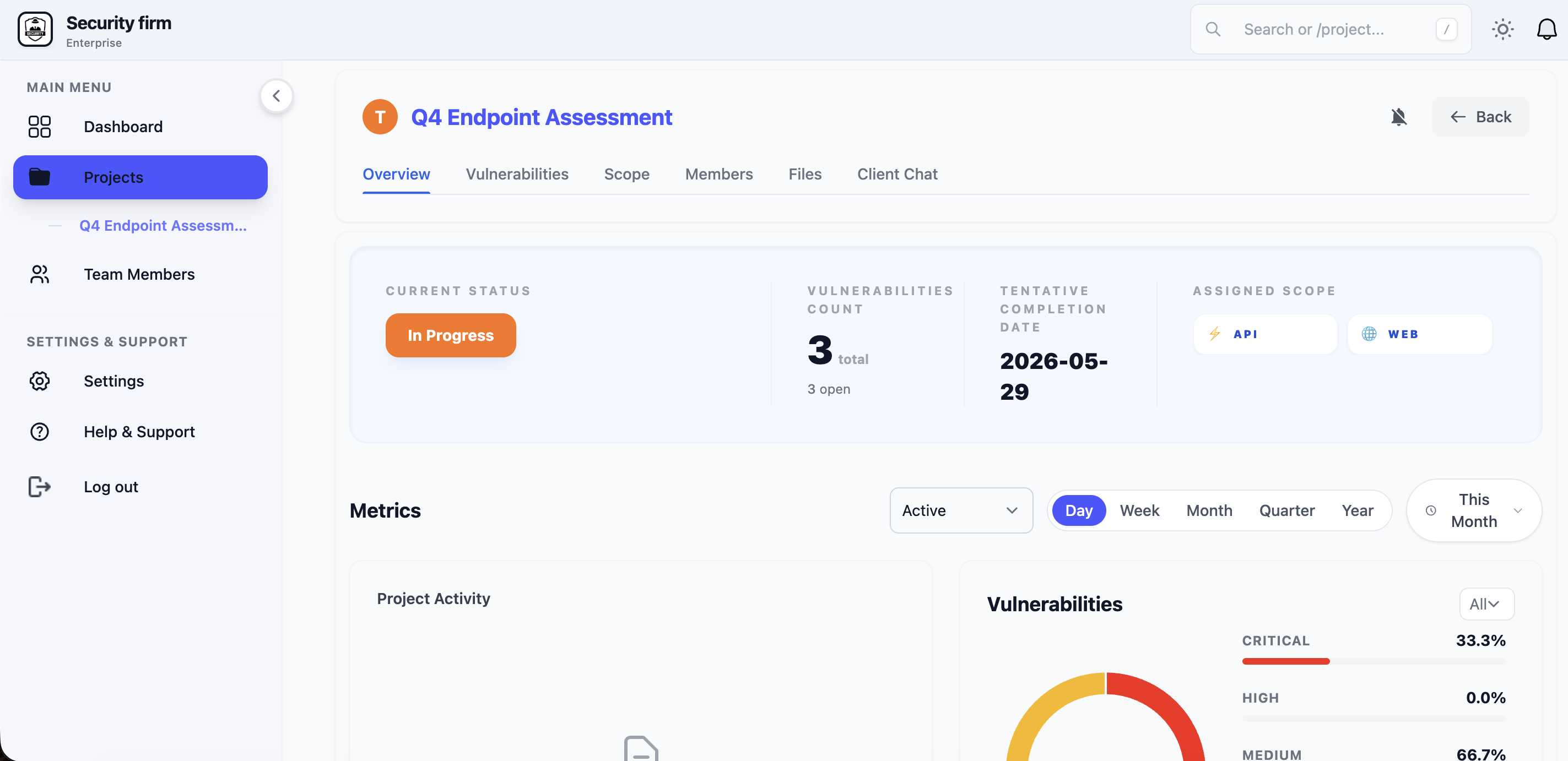Switch to the Members tab
Viewport: 1568px width, 761px height.
click(x=719, y=175)
